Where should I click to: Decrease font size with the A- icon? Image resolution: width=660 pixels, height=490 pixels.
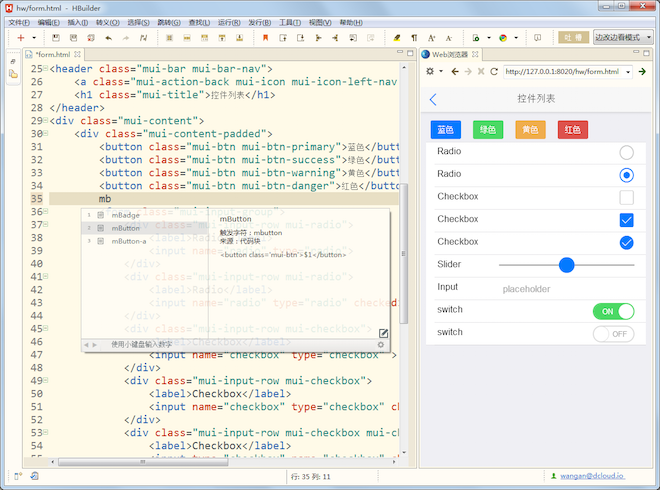click(449, 38)
